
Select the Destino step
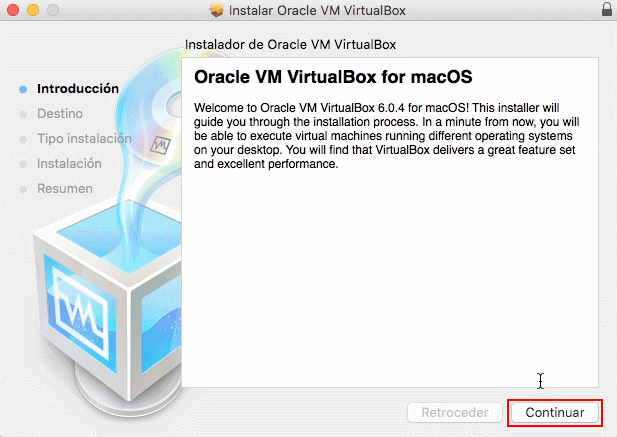pos(60,114)
